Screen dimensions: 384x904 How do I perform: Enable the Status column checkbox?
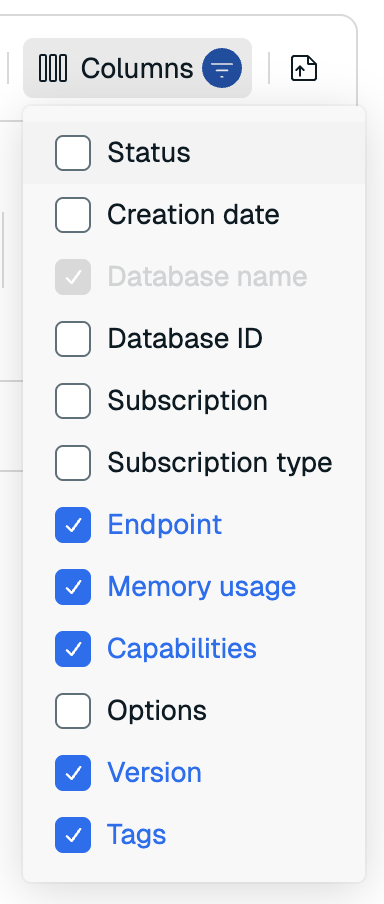pos(73,153)
